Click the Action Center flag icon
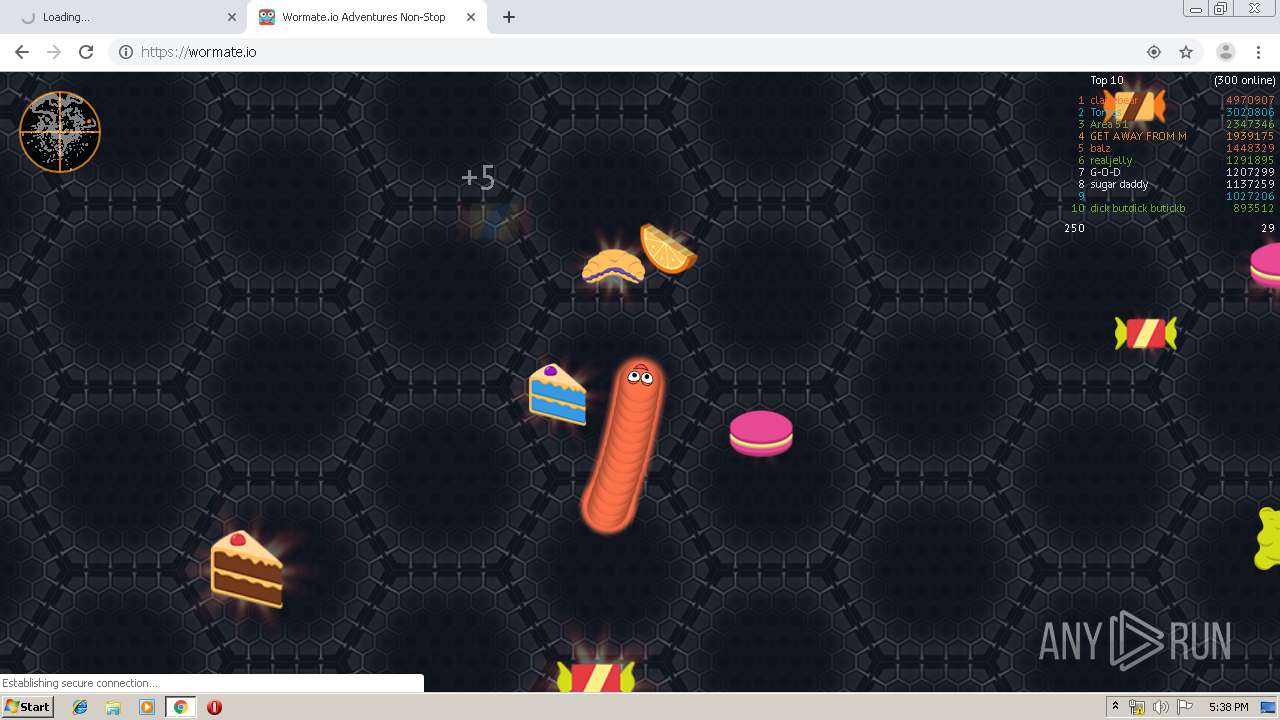This screenshot has width=1280, height=720. 1184,707
